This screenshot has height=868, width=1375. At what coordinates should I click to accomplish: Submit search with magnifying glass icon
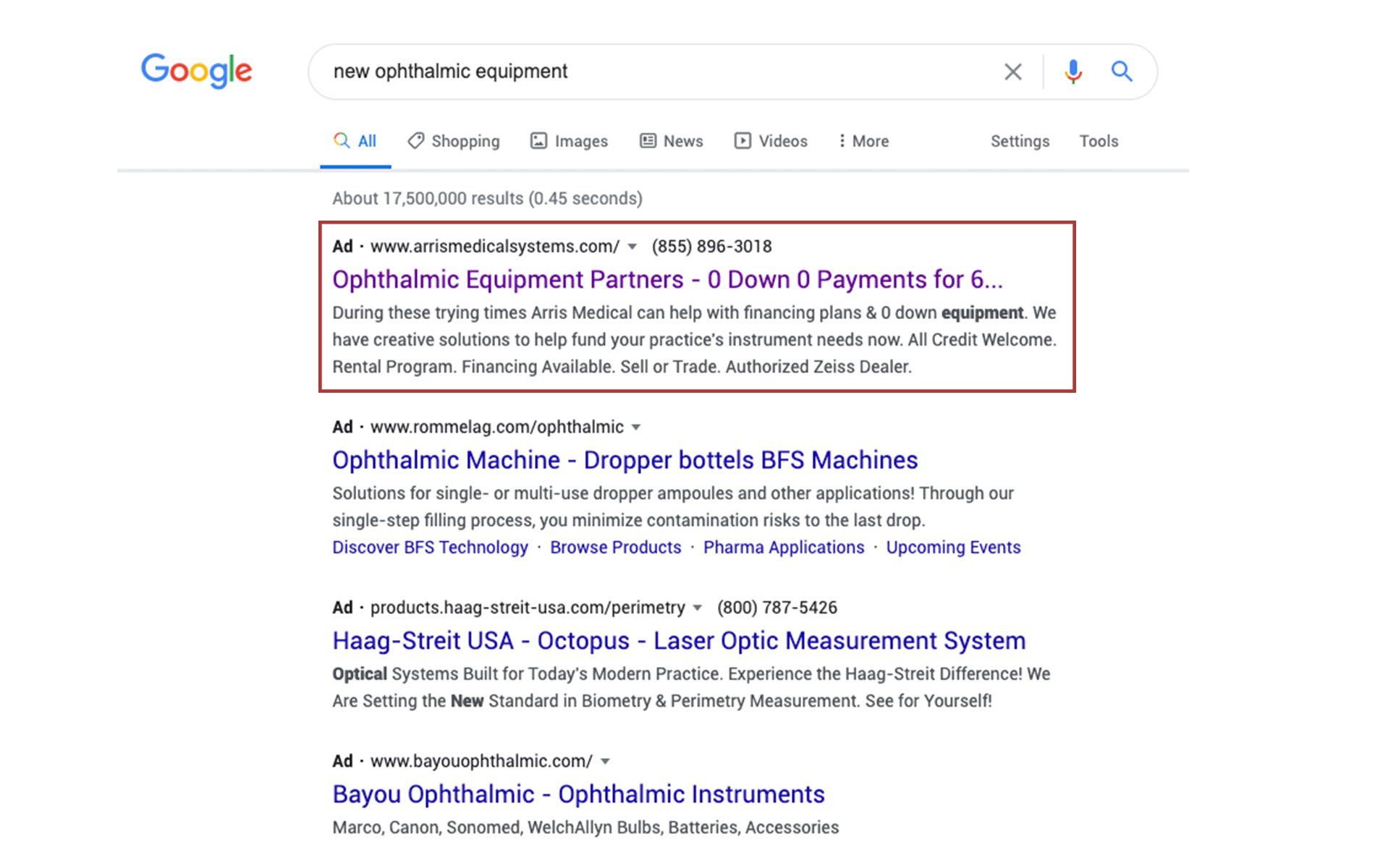[x=1122, y=71]
